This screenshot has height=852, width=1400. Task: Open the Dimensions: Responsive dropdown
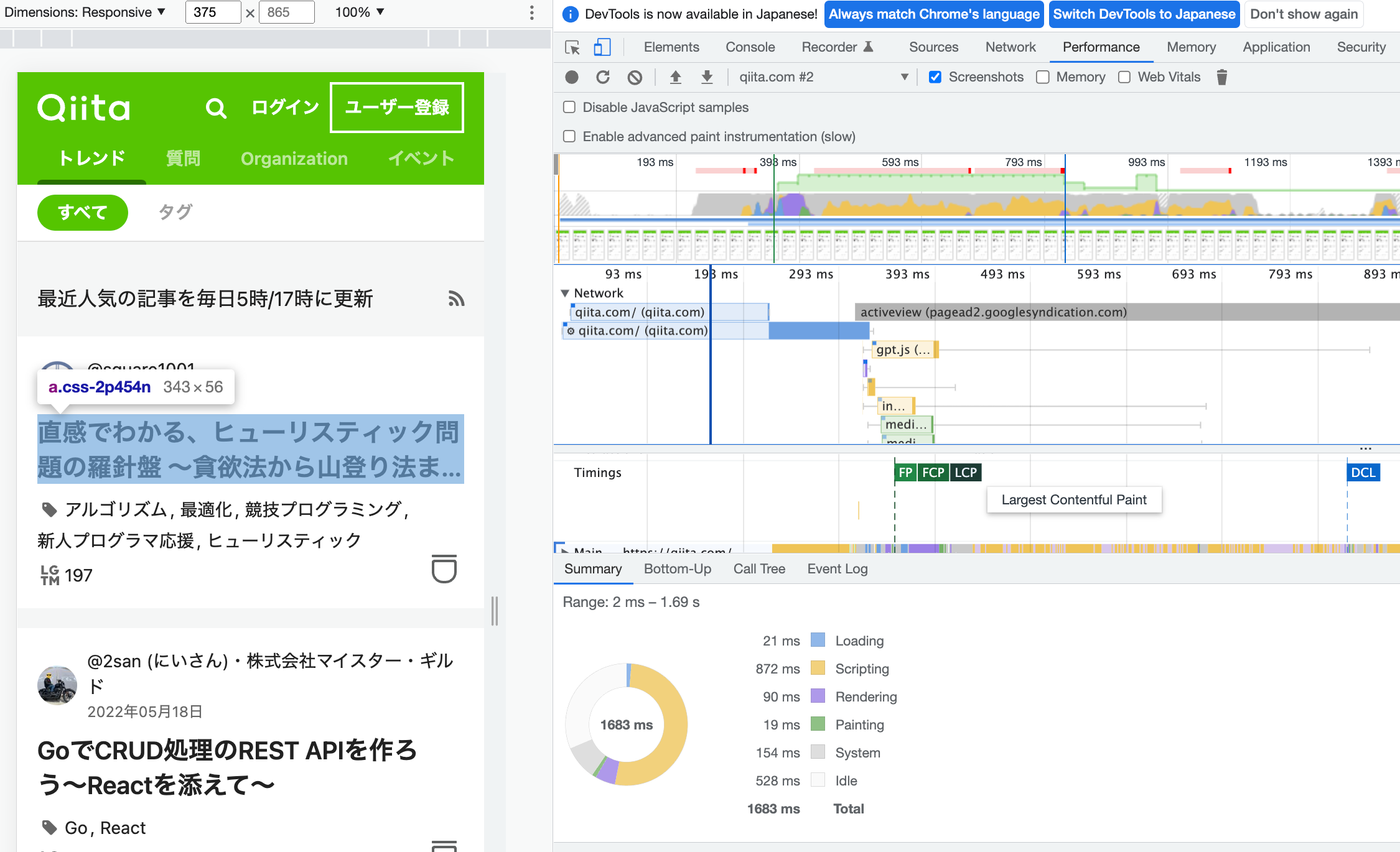(x=85, y=12)
